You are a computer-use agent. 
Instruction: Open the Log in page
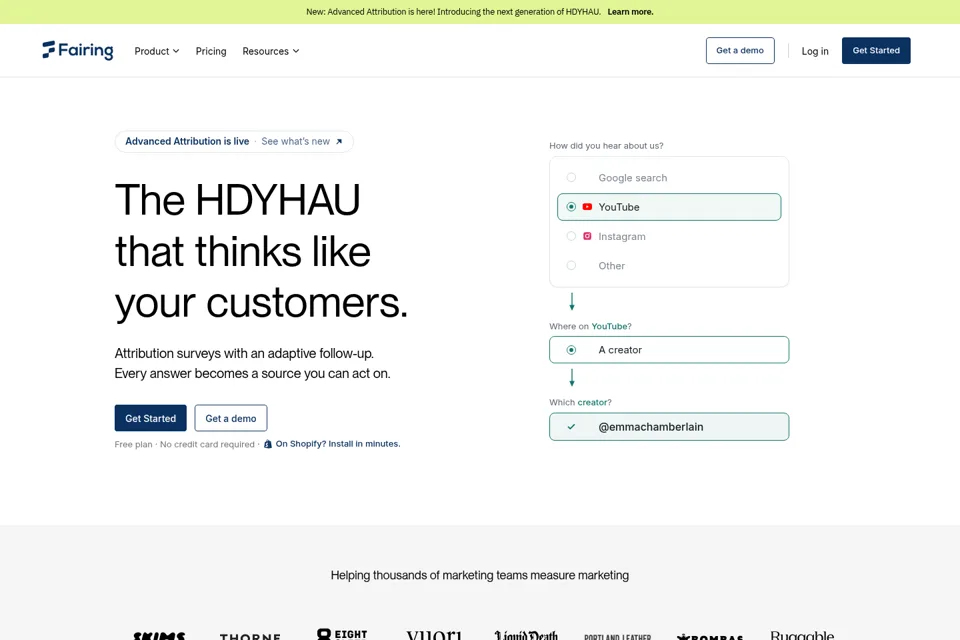coord(815,51)
